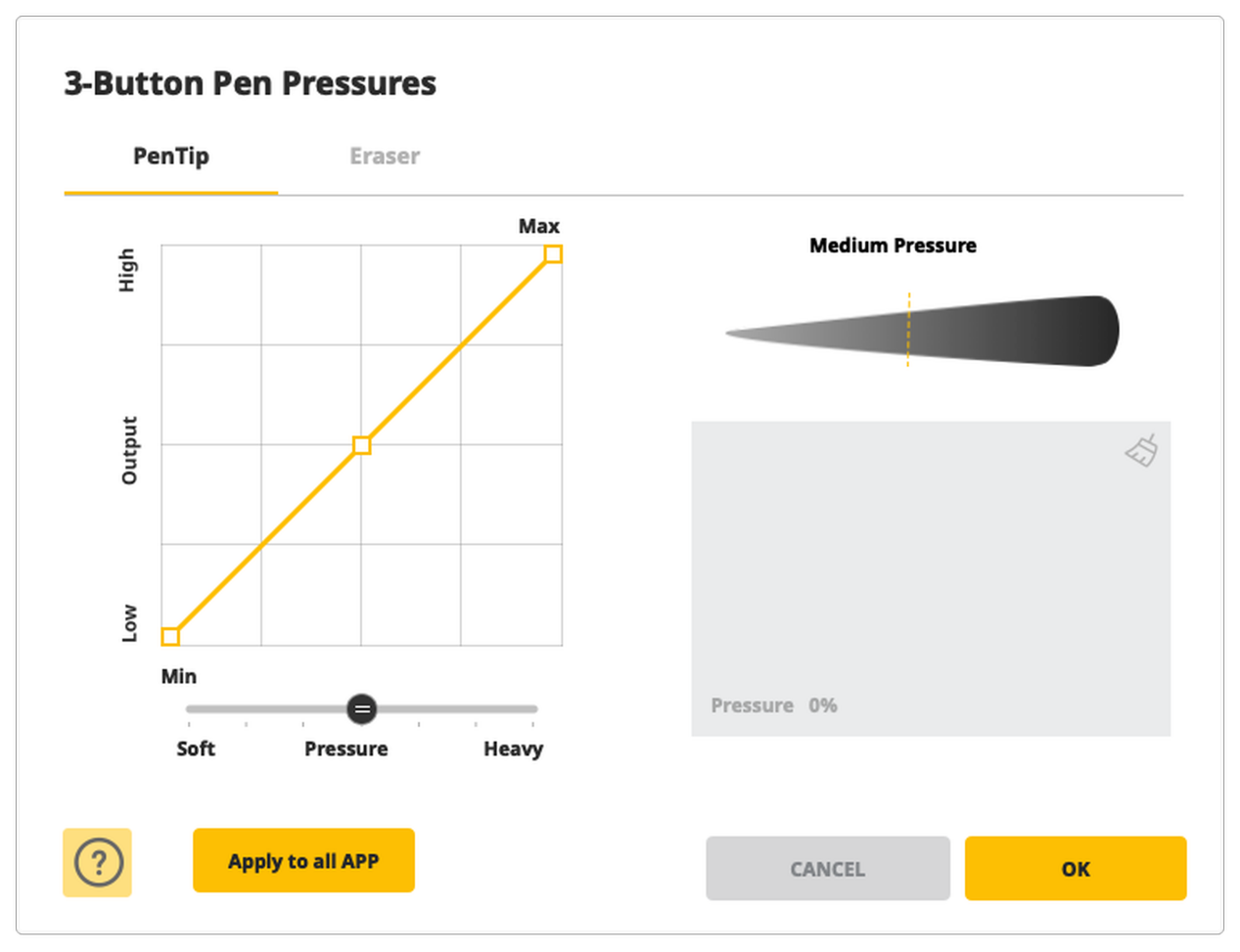Confirm with the OK button
The image size is (1240, 952).
click(1075, 869)
